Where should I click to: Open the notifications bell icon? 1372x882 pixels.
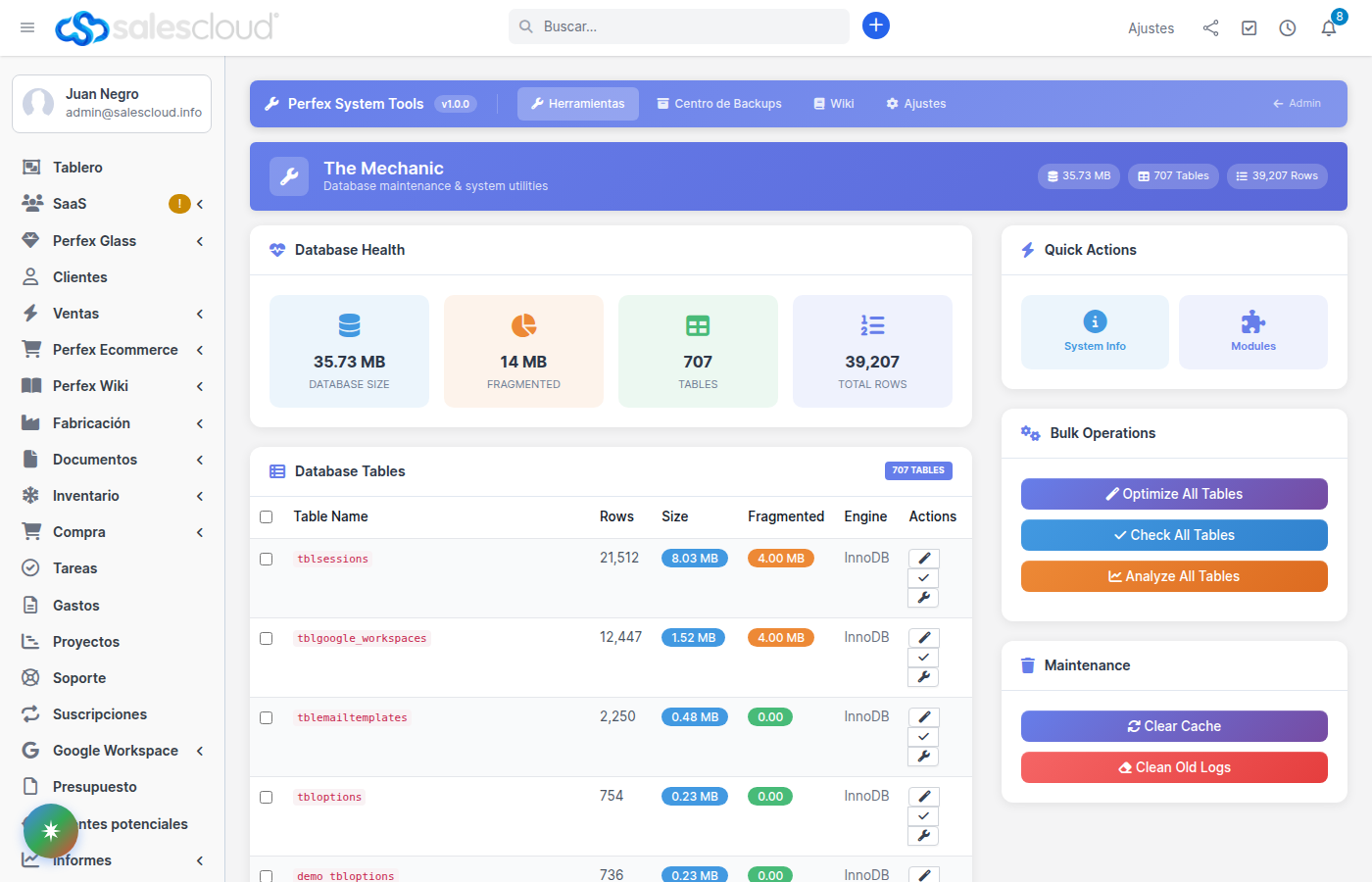(1329, 28)
